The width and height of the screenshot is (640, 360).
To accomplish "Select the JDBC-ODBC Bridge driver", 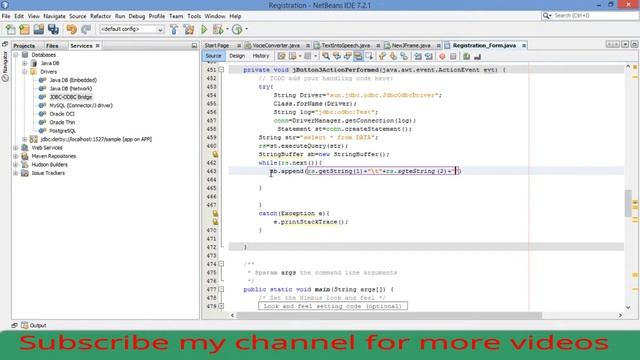I will pyautogui.click(x=70, y=97).
